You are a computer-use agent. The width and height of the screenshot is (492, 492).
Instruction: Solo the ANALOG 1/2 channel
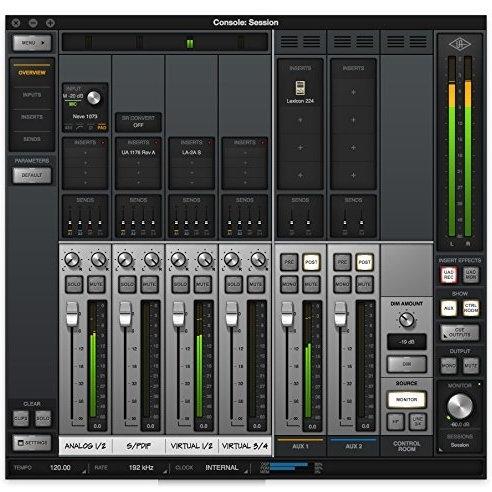click(74, 284)
